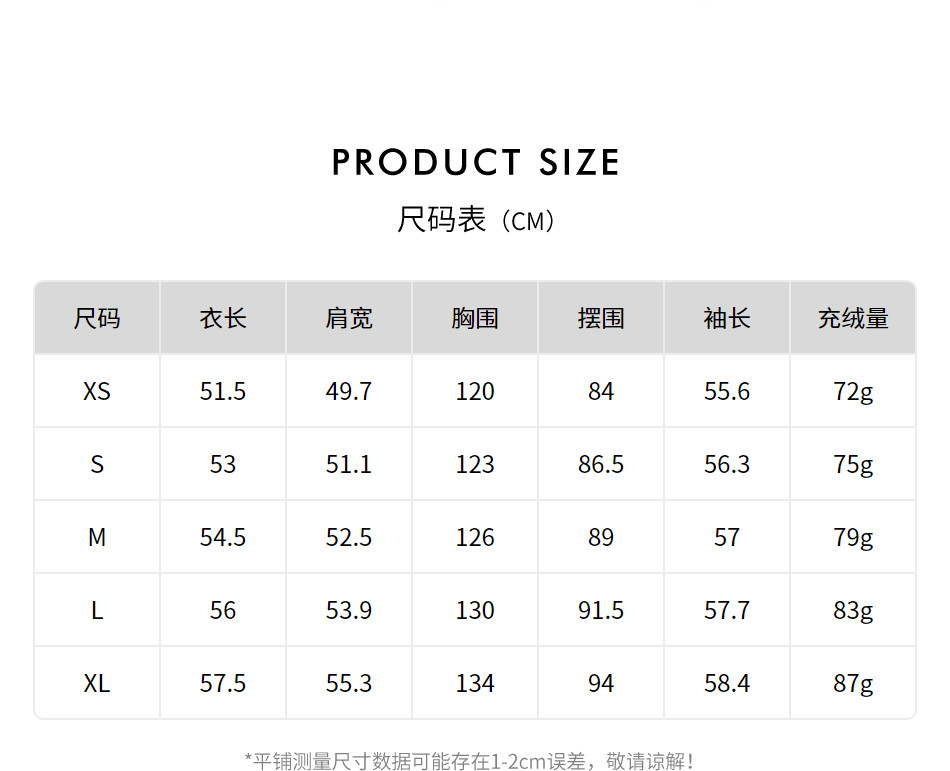Click the XS size row label
Image resolution: width=950 pixels, height=771 pixels.
tap(97, 391)
